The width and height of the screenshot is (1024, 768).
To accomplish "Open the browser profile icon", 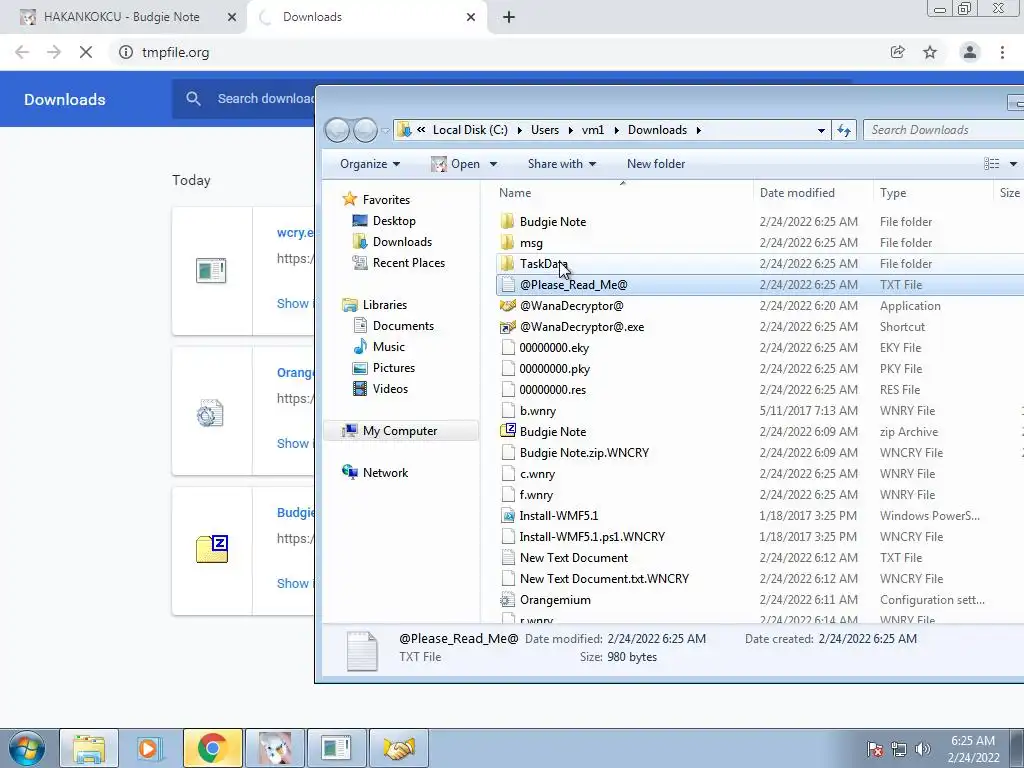I will coord(970,52).
